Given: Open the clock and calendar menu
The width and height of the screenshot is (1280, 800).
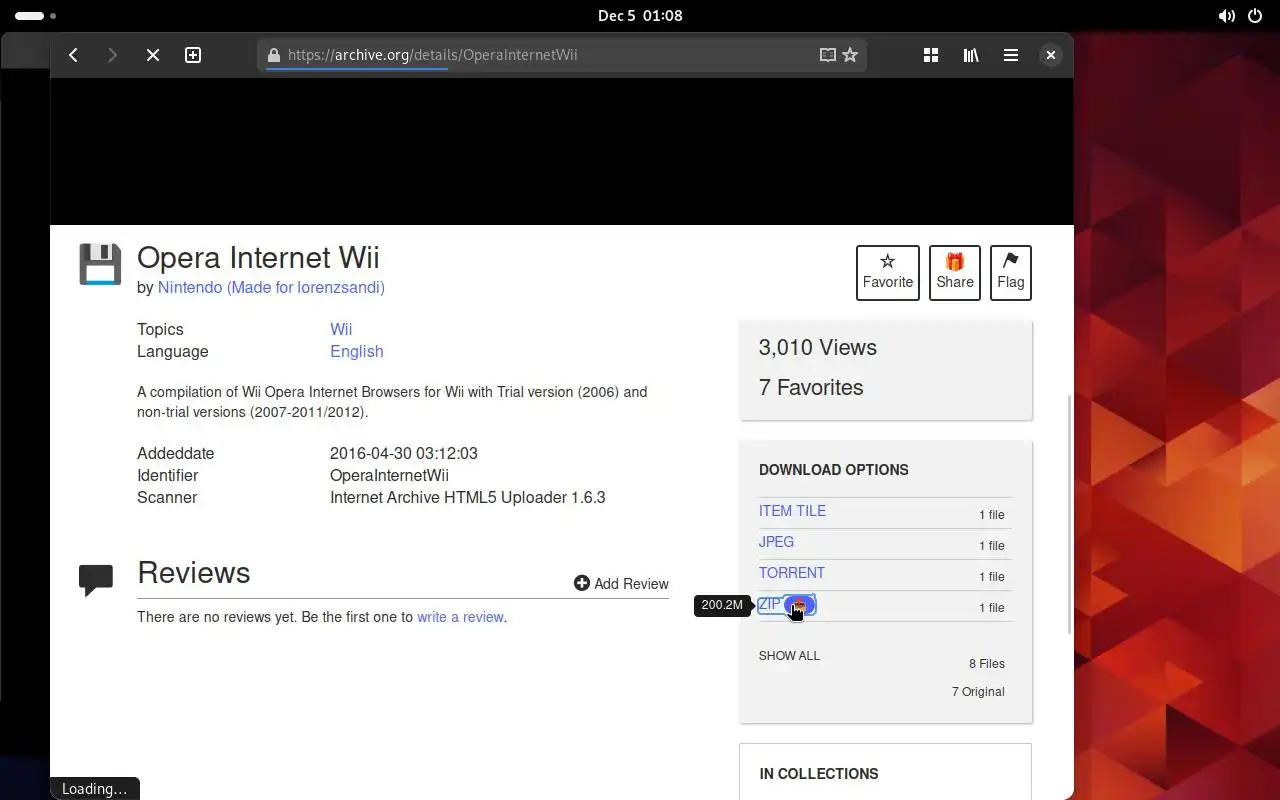Looking at the screenshot, I should (640, 16).
